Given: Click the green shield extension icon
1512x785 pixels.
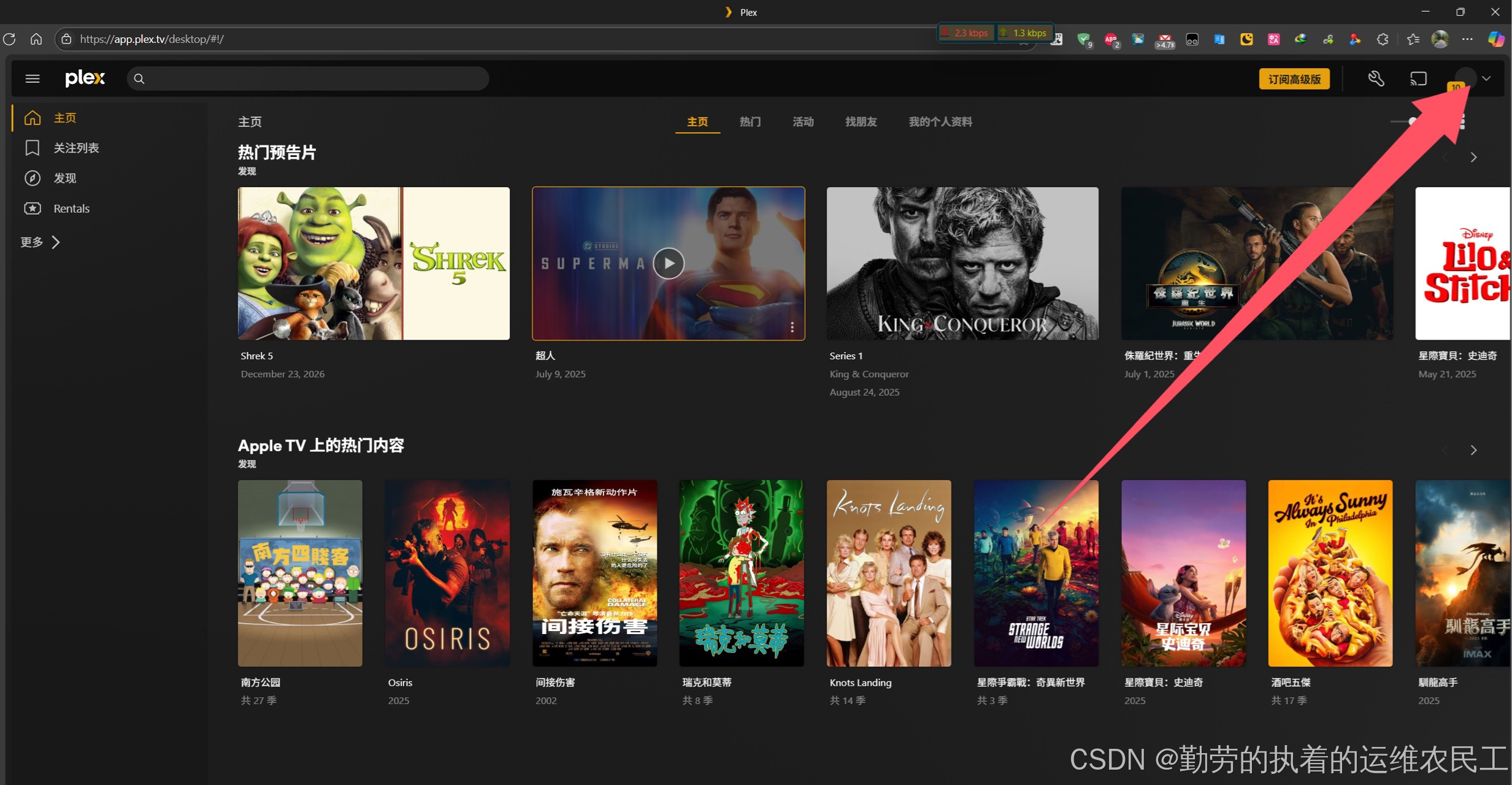Looking at the screenshot, I should coord(1084,40).
